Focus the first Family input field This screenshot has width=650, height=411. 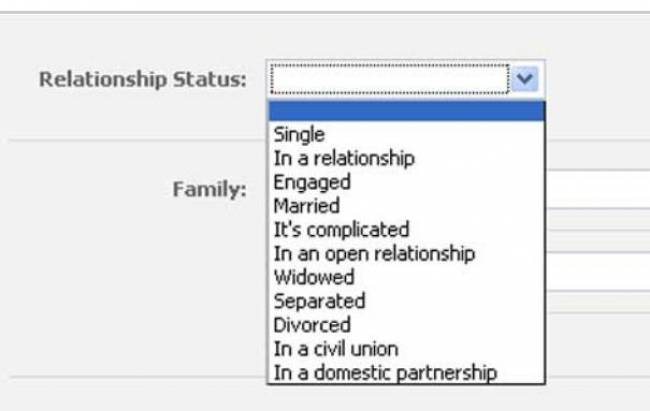point(598,187)
